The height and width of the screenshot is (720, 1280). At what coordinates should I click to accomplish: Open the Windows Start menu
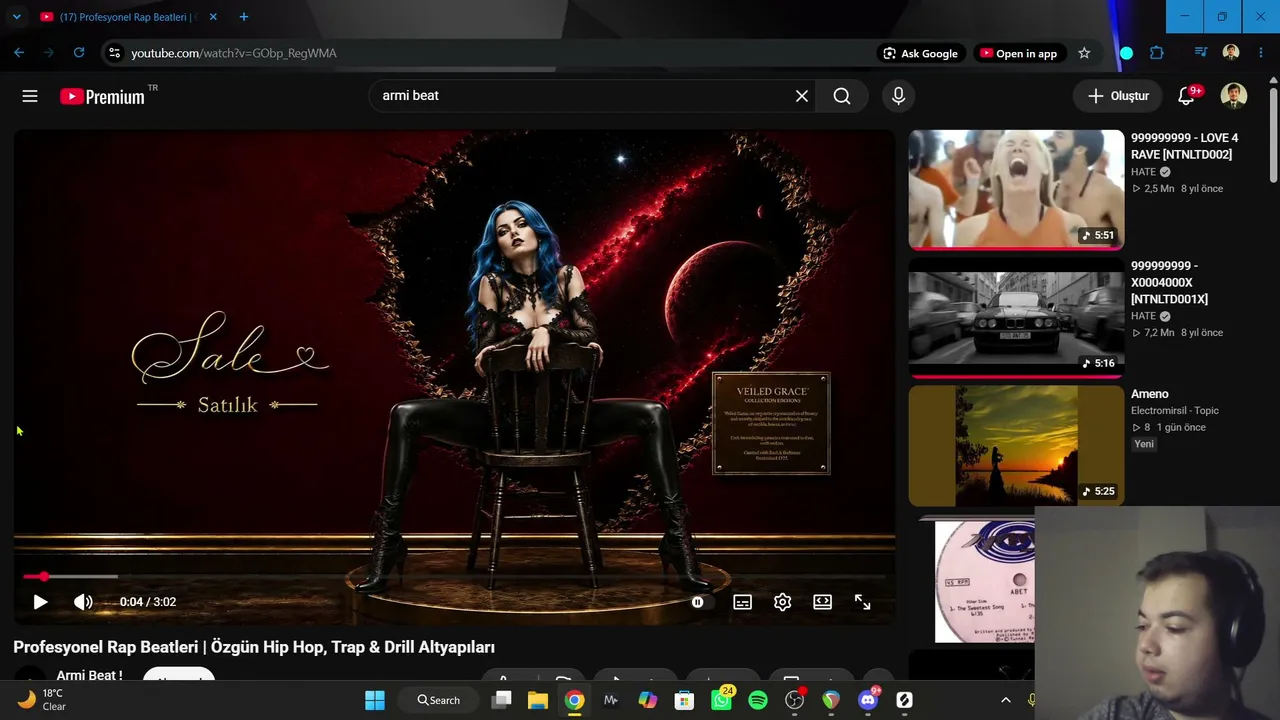click(x=375, y=700)
